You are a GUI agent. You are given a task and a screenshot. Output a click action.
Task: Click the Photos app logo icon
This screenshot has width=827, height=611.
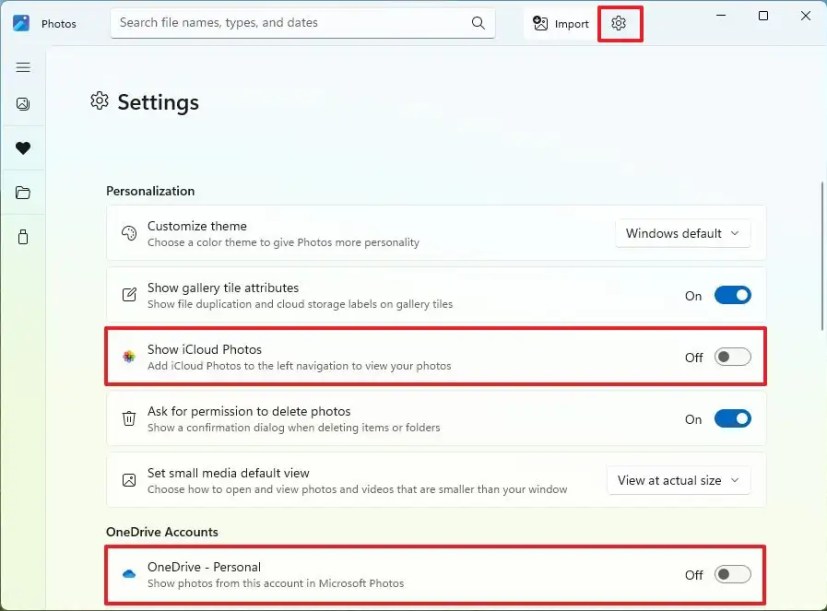(21, 23)
